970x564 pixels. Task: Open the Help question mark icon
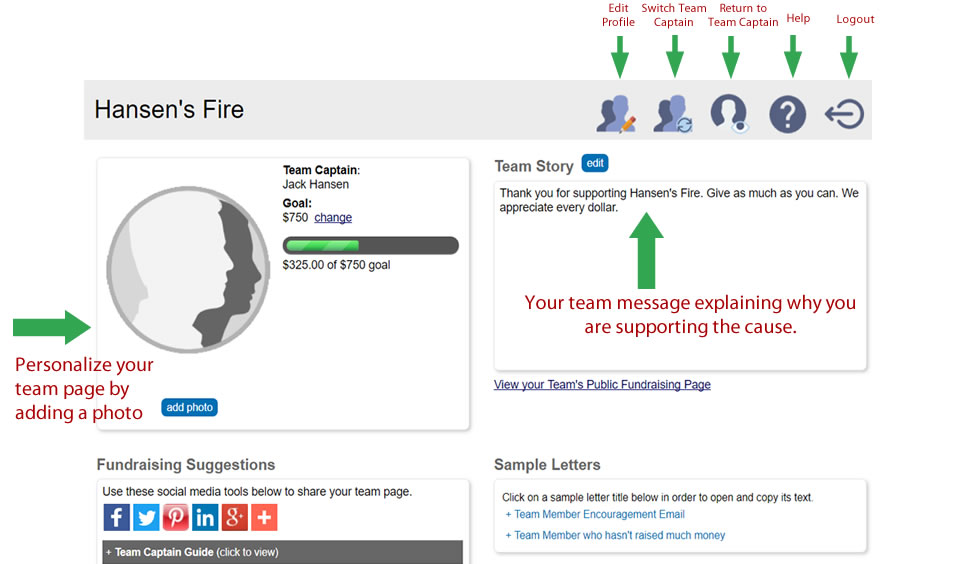click(787, 114)
